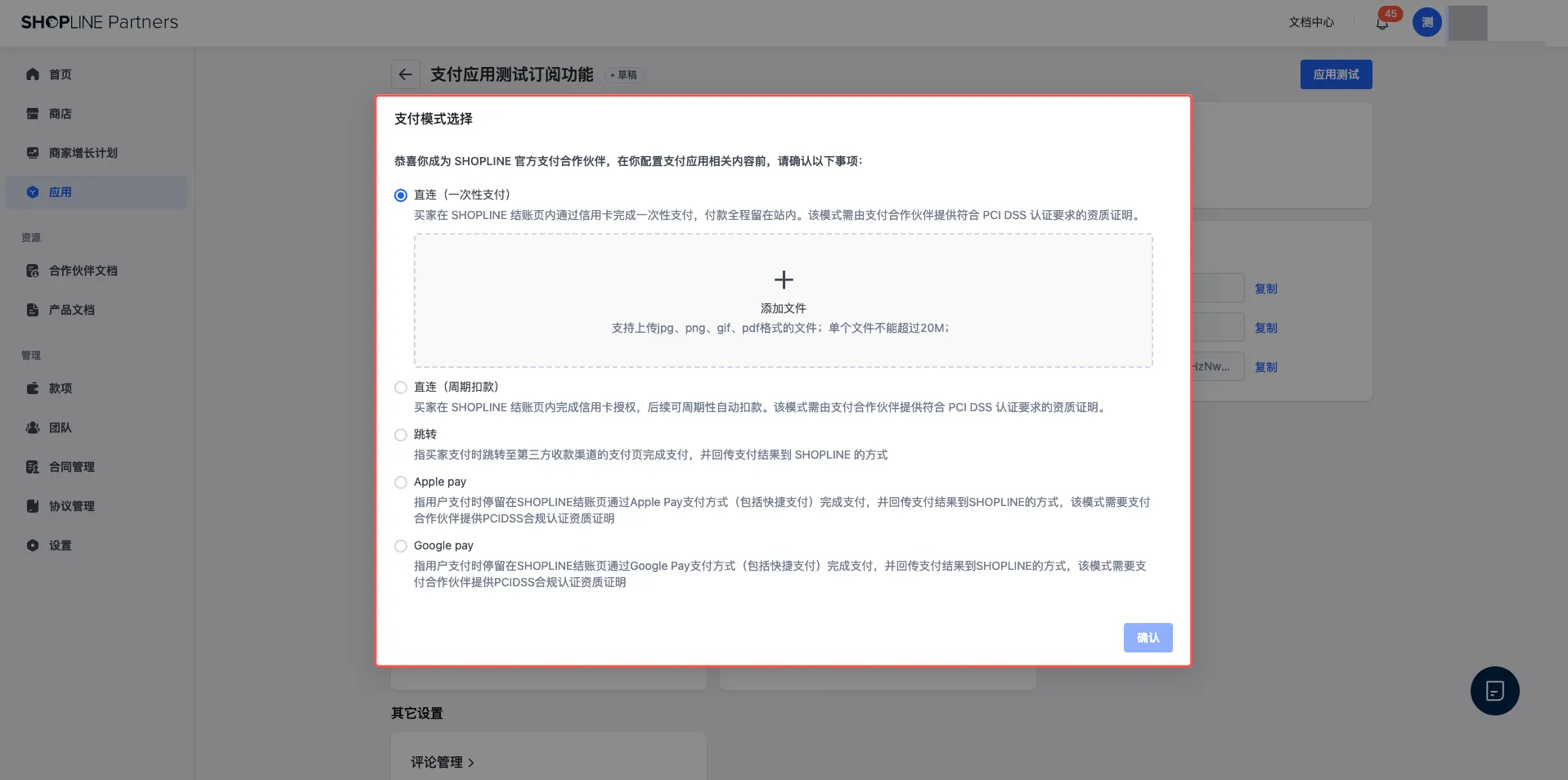1568x780 pixels.
Task: Expand 评论管理 chevron
Action: (471, 763)
